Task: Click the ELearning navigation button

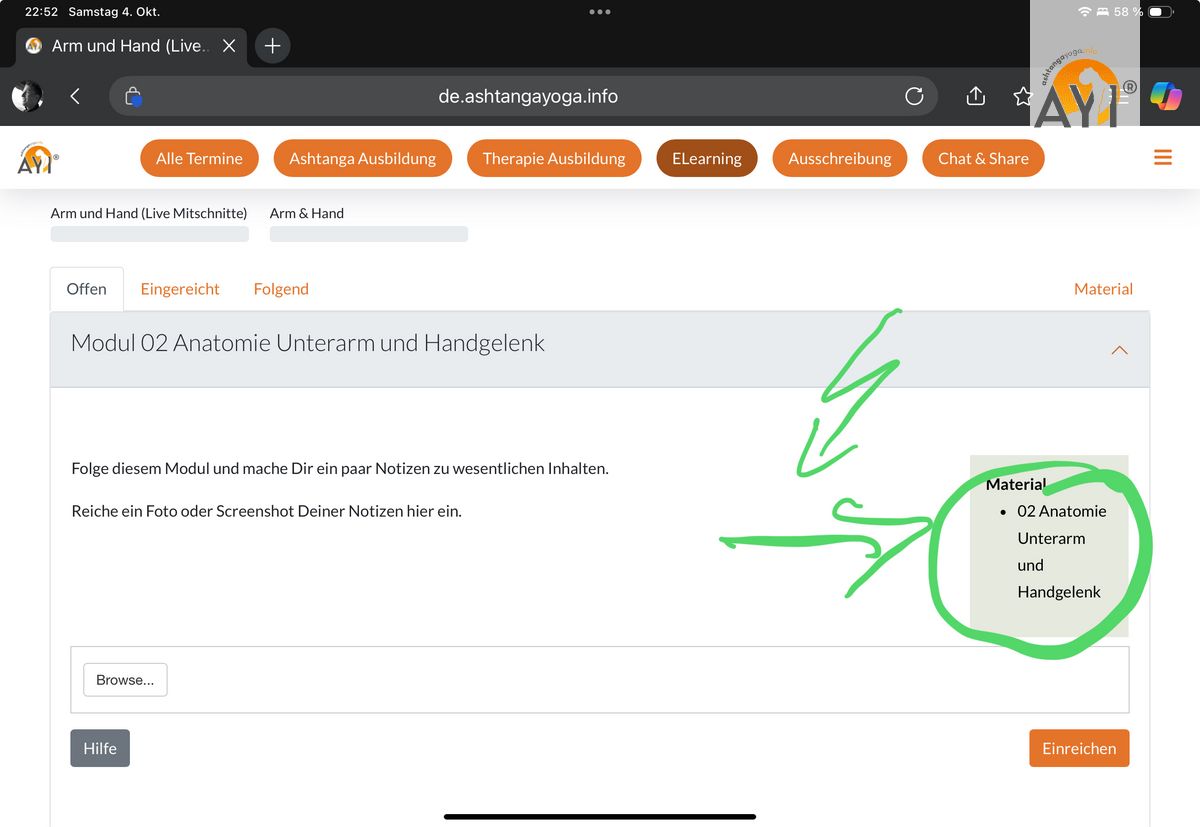Action: [706, 158]
